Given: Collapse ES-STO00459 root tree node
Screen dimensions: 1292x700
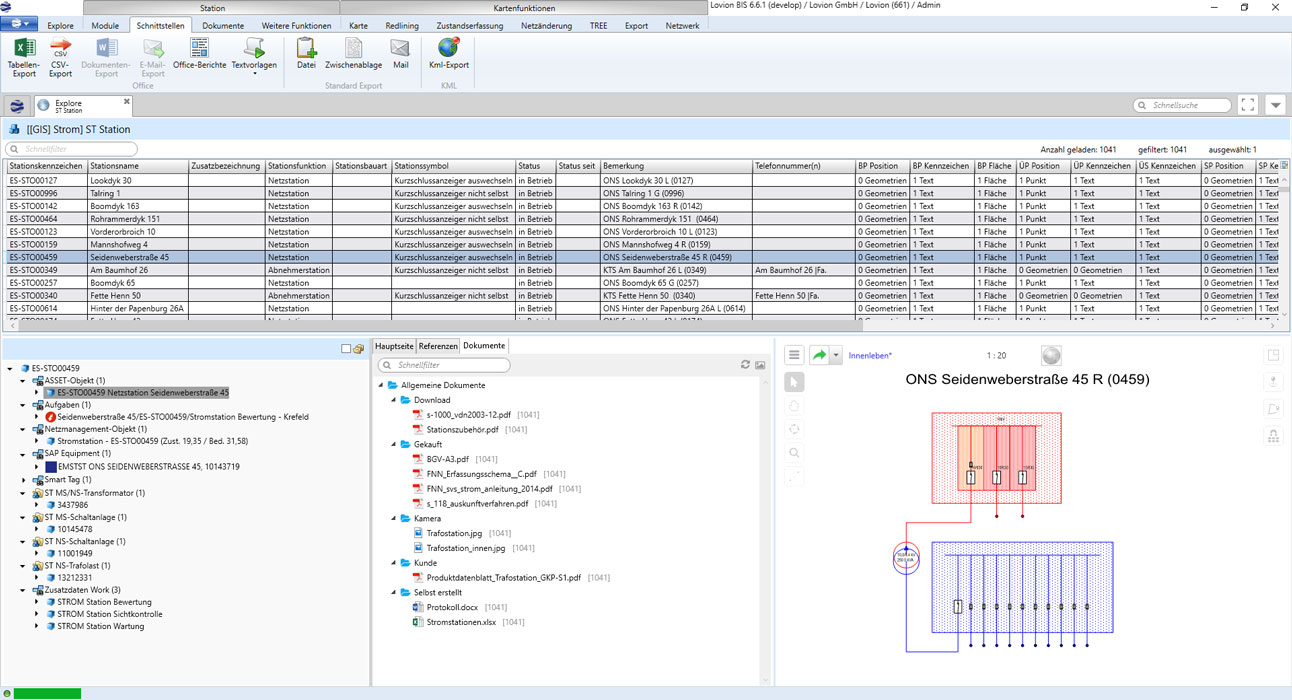Looking at the screenshot, I should 11,369.
